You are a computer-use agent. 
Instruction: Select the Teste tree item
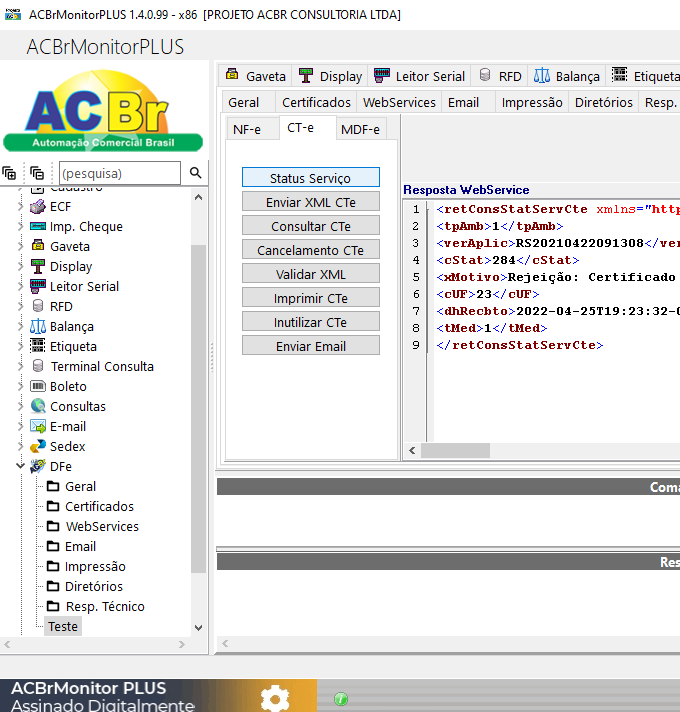tap(63, 626)
